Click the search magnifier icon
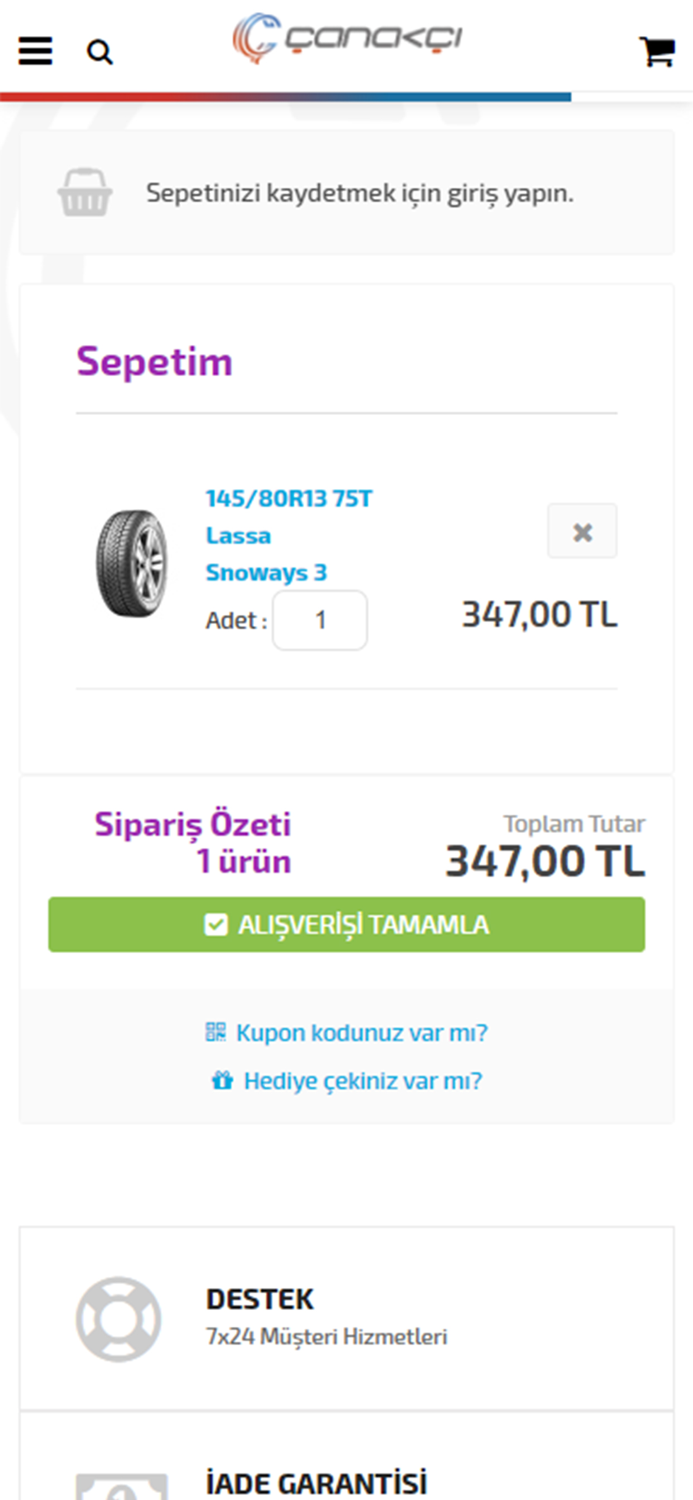 click(100, 51)
